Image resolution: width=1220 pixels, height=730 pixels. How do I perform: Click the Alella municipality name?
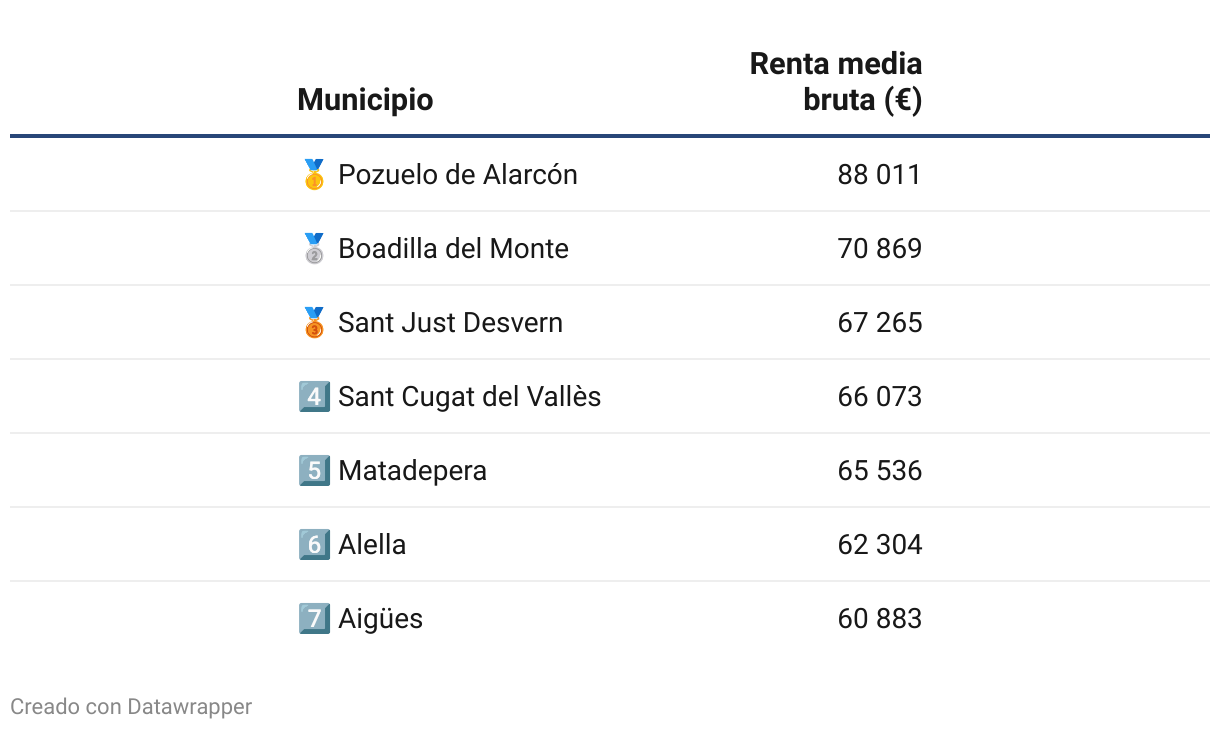[x=372, y=545]
